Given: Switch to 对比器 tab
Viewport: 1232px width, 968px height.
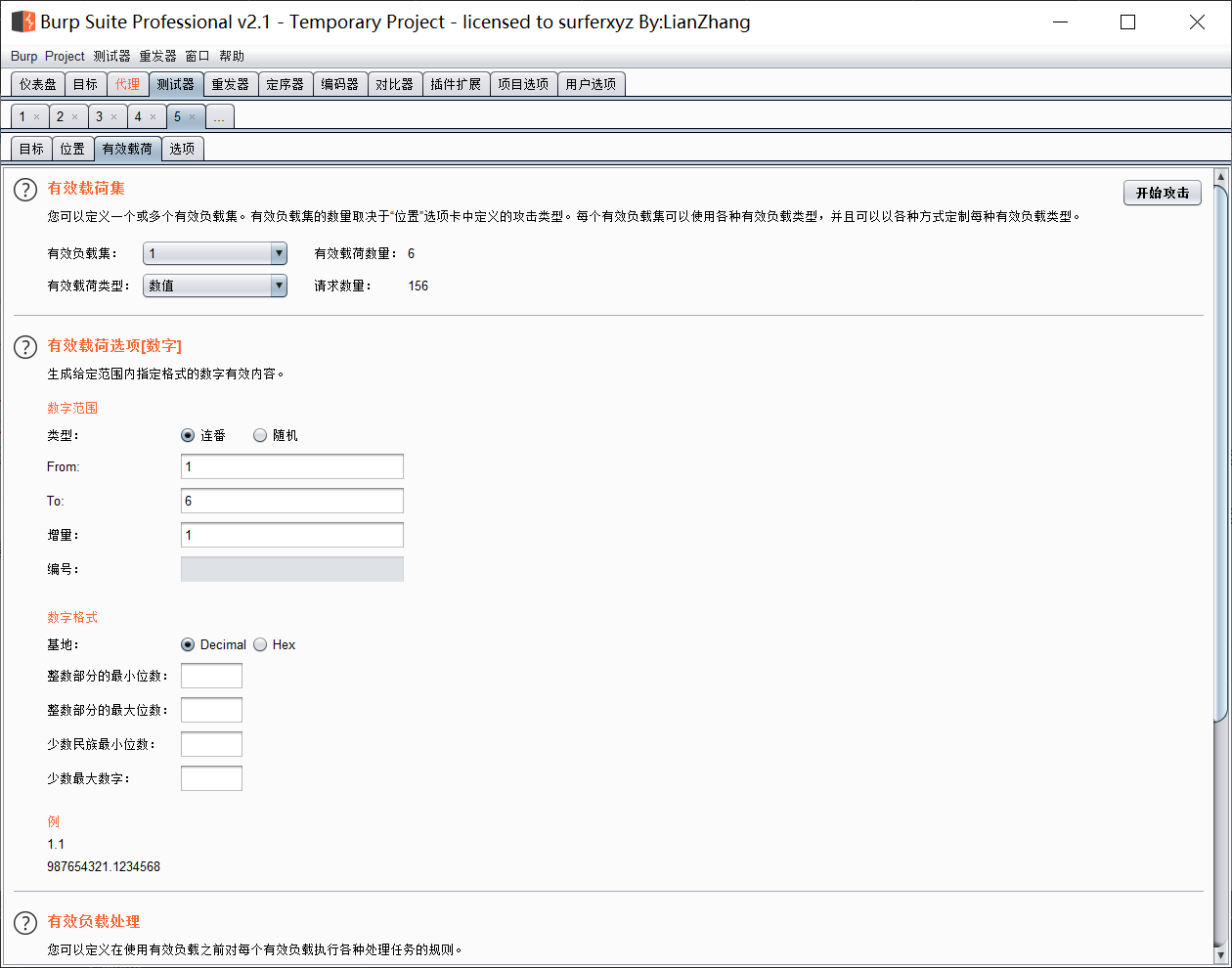Looking at the screenshot, I should pos(395,84).
